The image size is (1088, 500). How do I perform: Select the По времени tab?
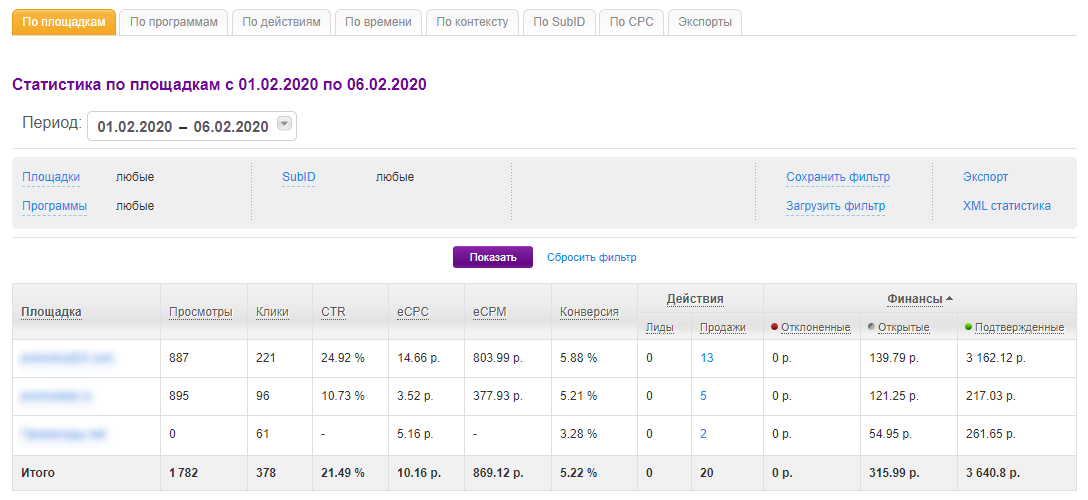pyautogui.click(x=378, y=22)
